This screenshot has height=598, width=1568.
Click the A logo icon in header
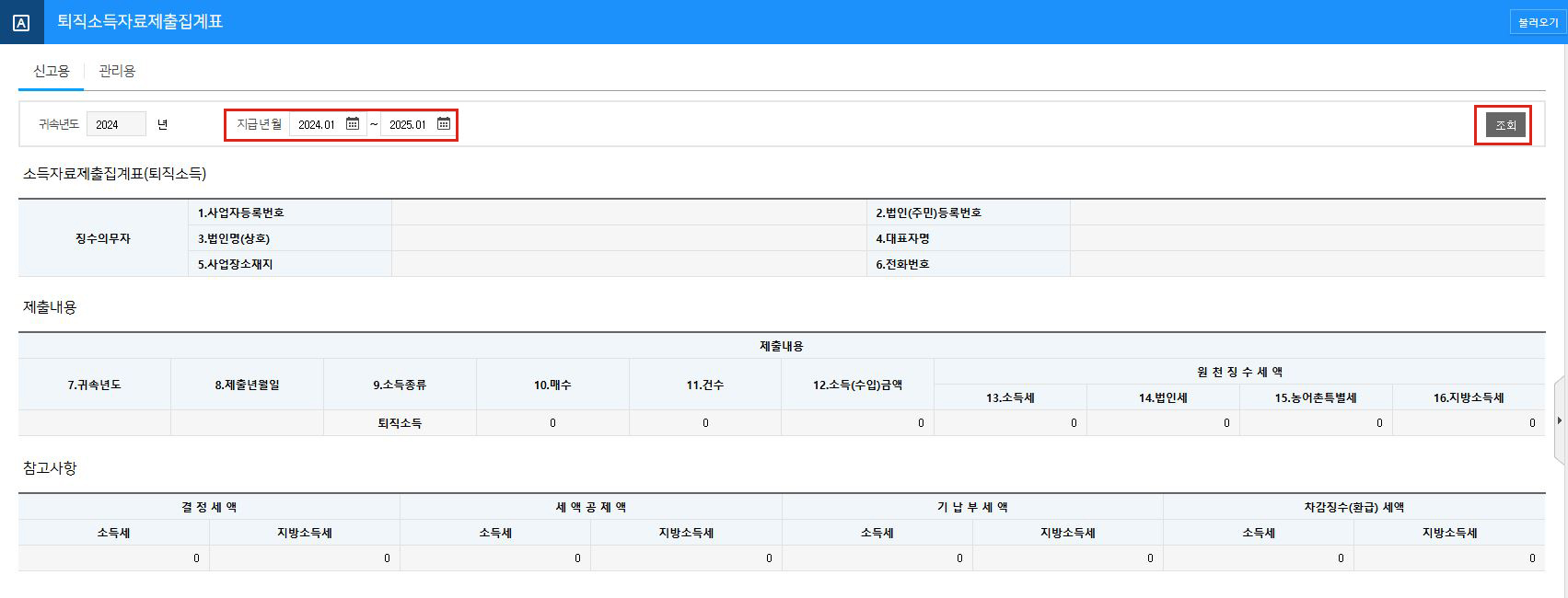point(21,22)
